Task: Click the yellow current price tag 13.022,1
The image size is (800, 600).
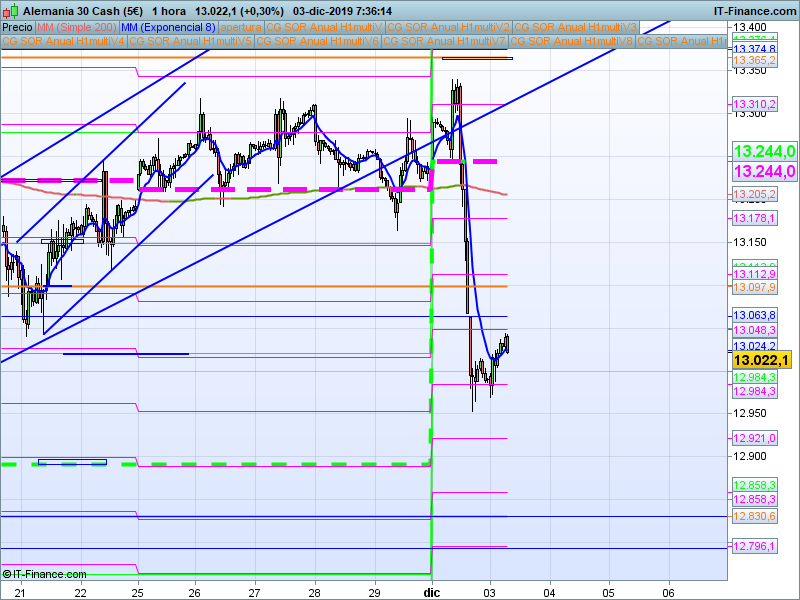Action: click(762, 360)
